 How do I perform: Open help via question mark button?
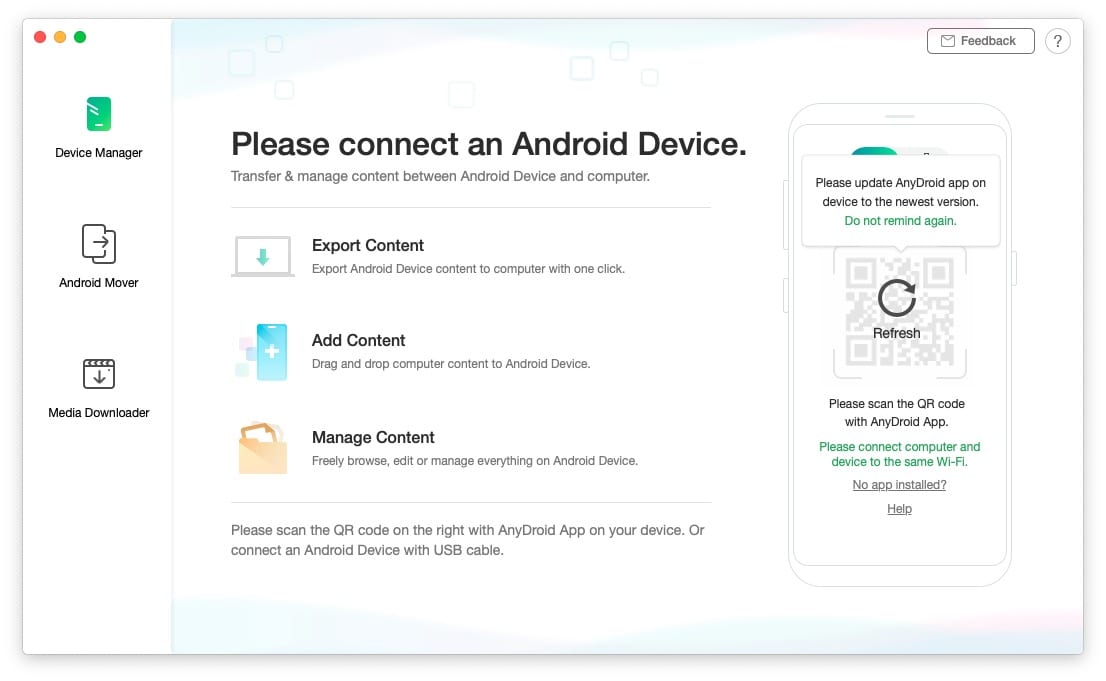coord(1057,41)
